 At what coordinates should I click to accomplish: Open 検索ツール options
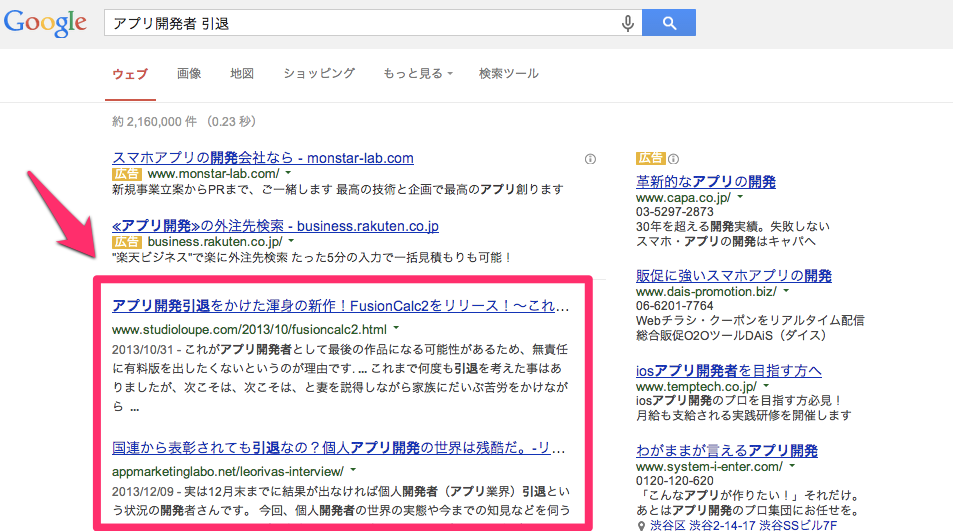click(x=509, y=74)
